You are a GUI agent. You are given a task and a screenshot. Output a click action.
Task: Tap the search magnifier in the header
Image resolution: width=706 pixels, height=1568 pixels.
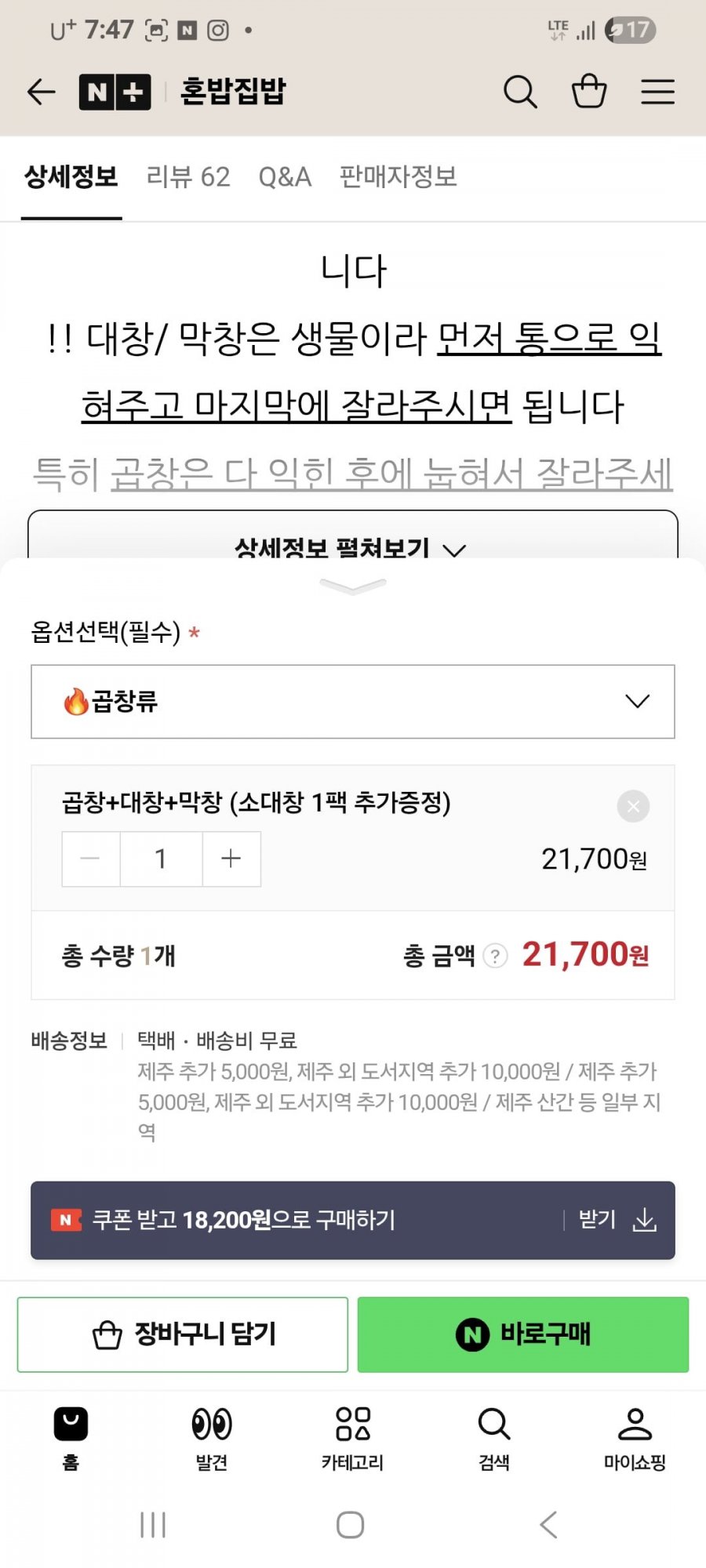point(519,92)
